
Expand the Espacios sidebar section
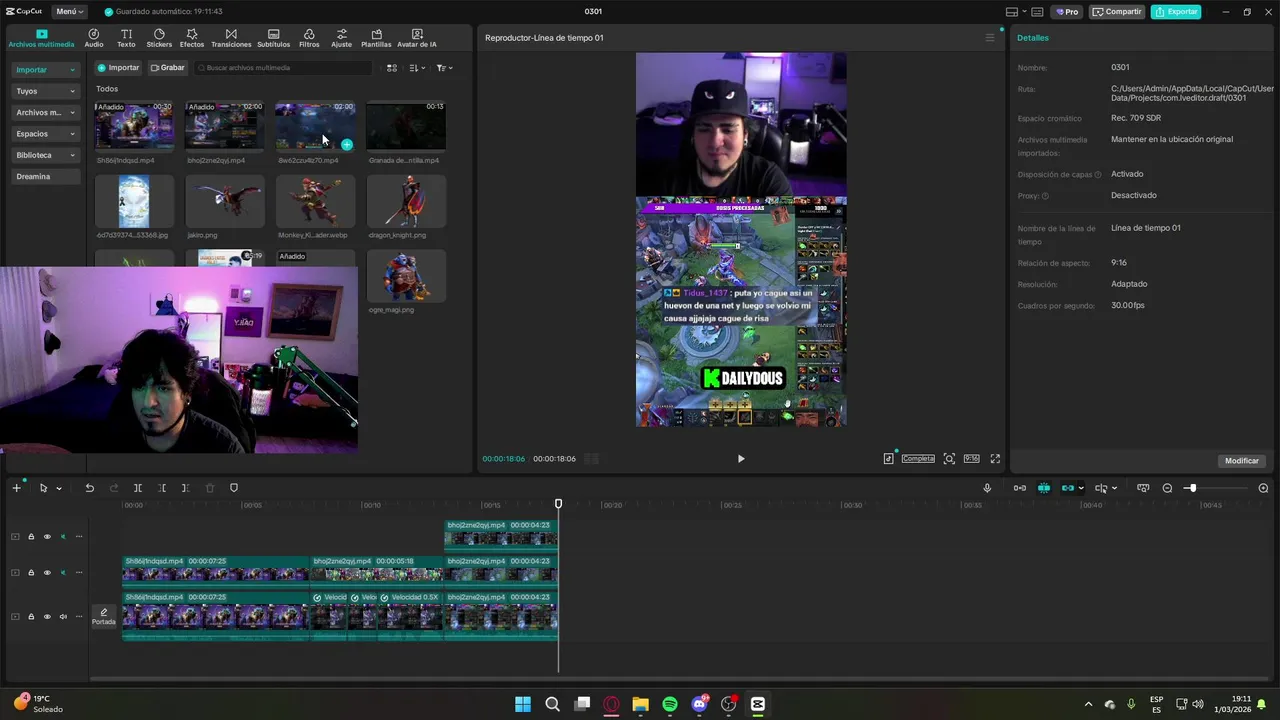46,134
